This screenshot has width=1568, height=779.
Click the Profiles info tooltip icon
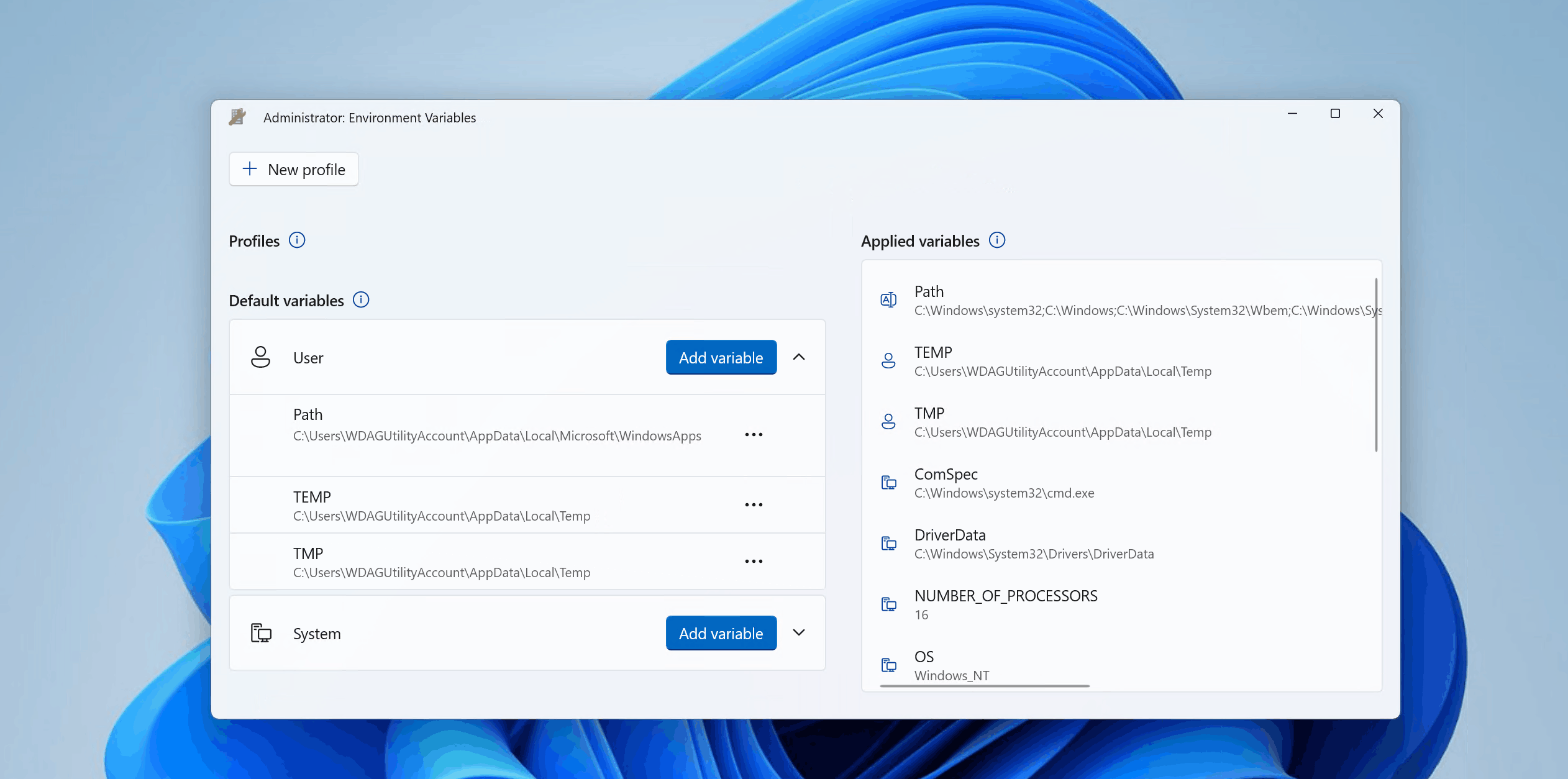[x=297, y=240]
